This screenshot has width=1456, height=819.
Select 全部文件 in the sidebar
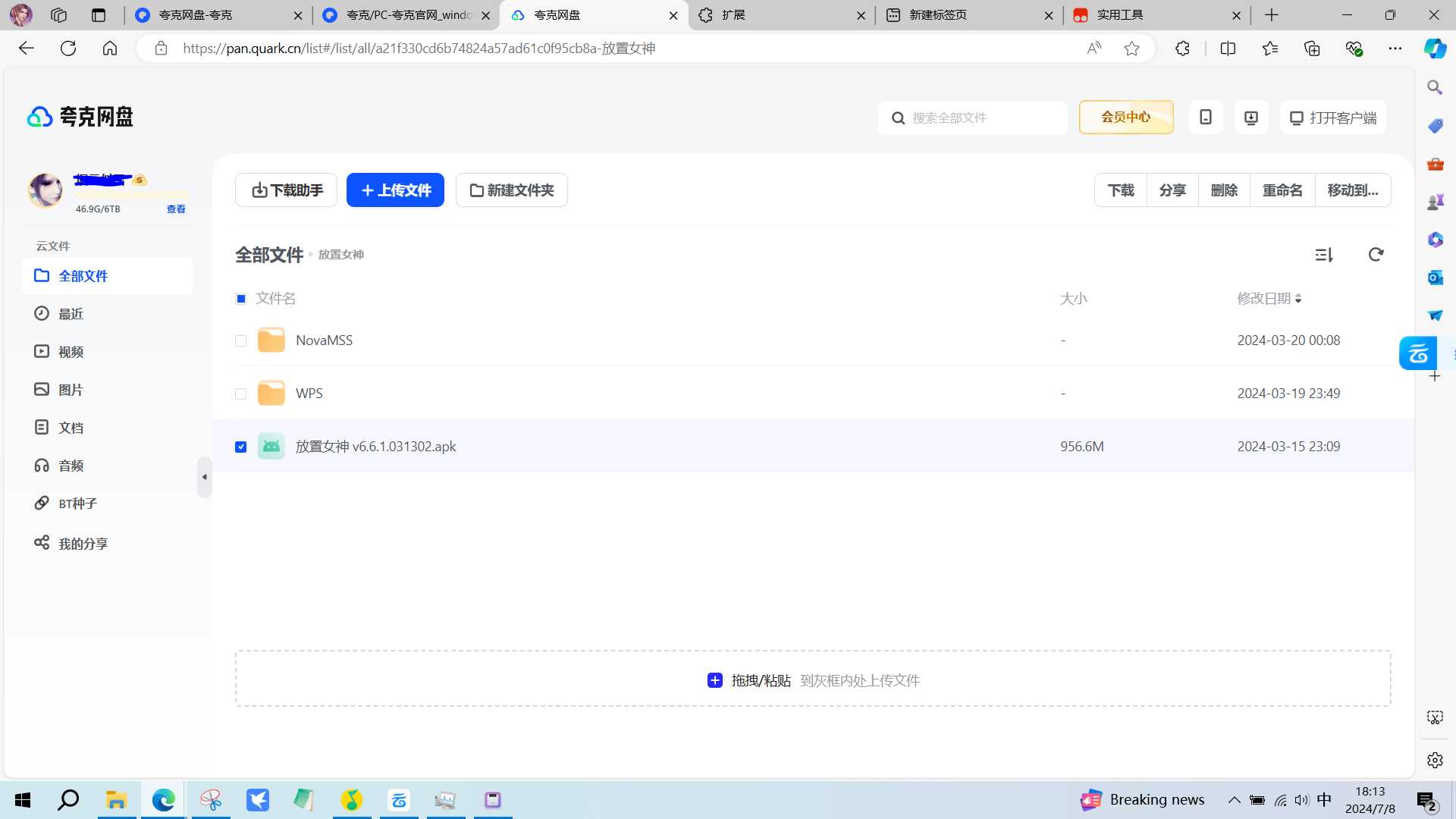coord(108,276)
